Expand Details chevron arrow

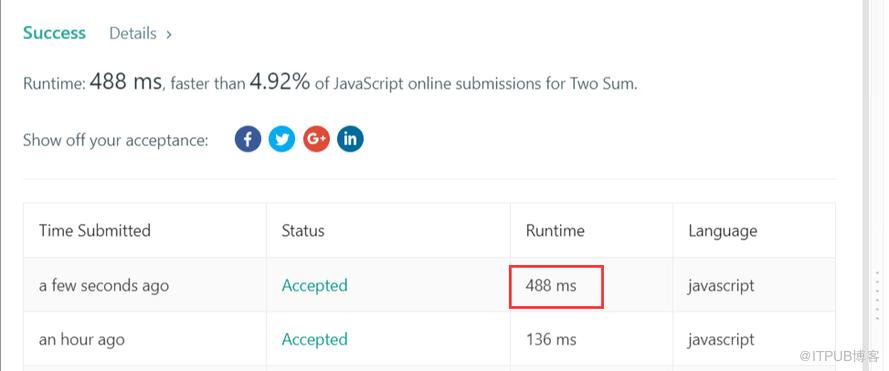pos(169,35)
